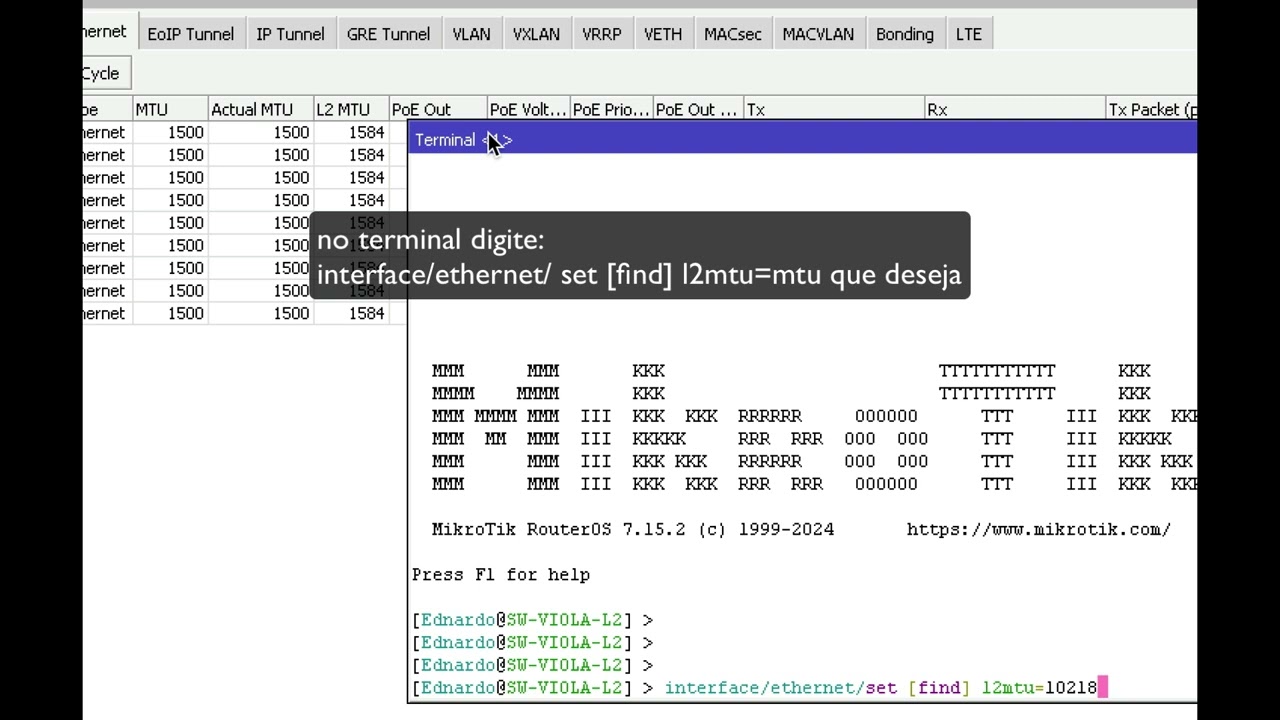
Task: Sort by the MTU column header
Action: click(x=170, y=110)
